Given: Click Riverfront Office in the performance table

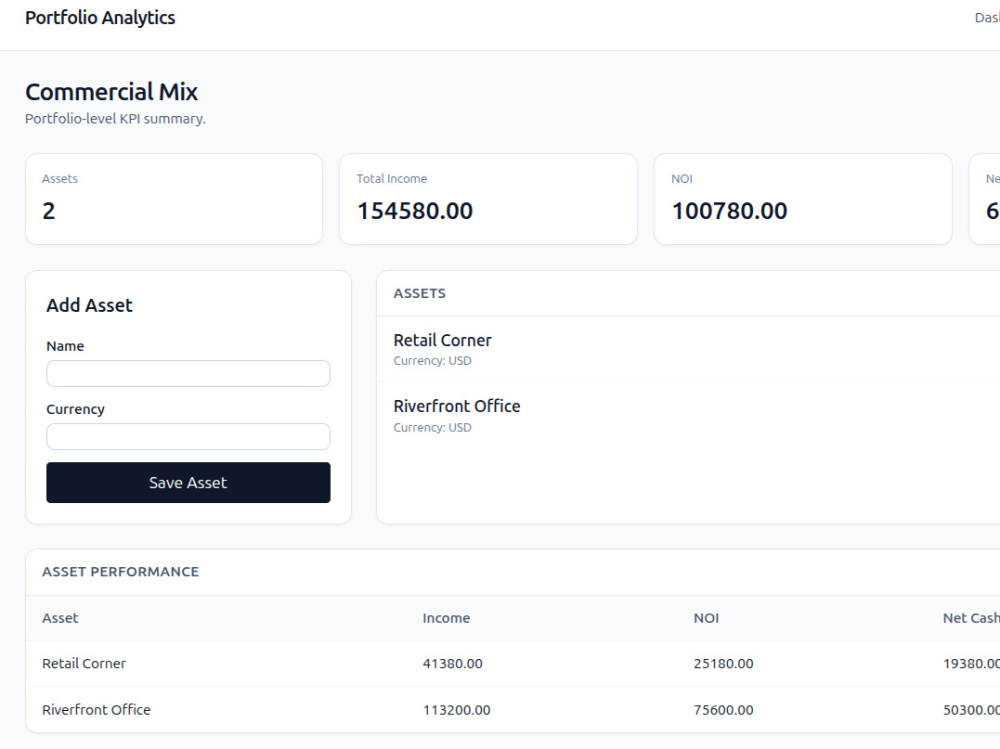Looking at the screenshot, I should 96,710.
